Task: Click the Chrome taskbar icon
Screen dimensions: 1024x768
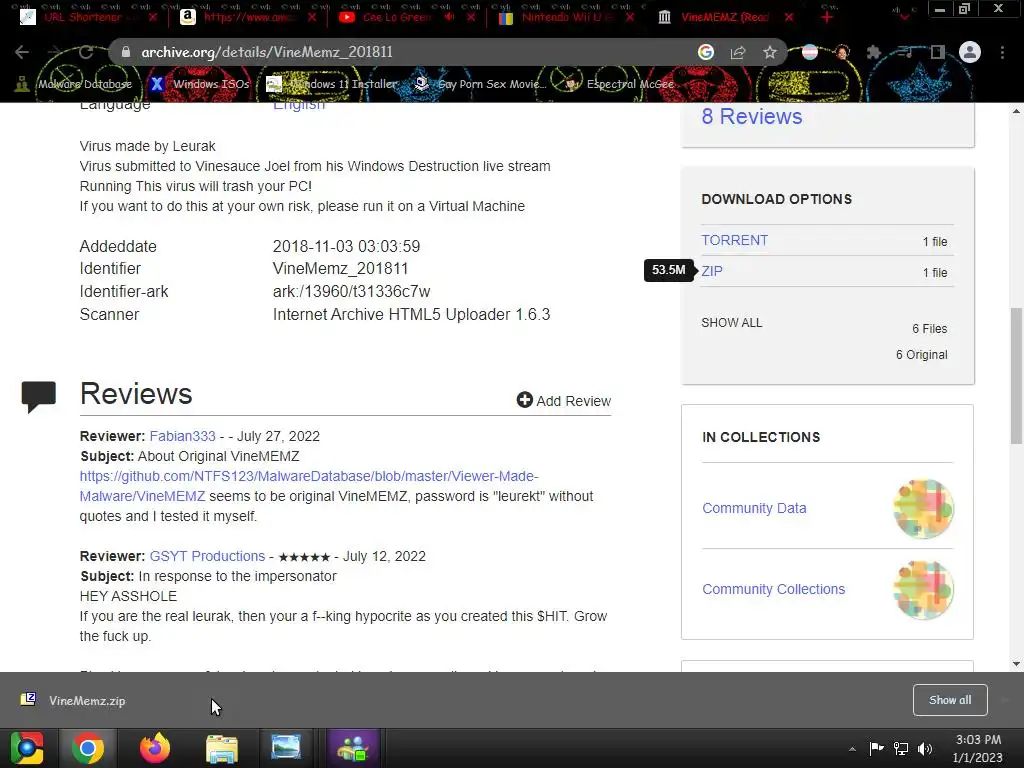Action: 88,748
